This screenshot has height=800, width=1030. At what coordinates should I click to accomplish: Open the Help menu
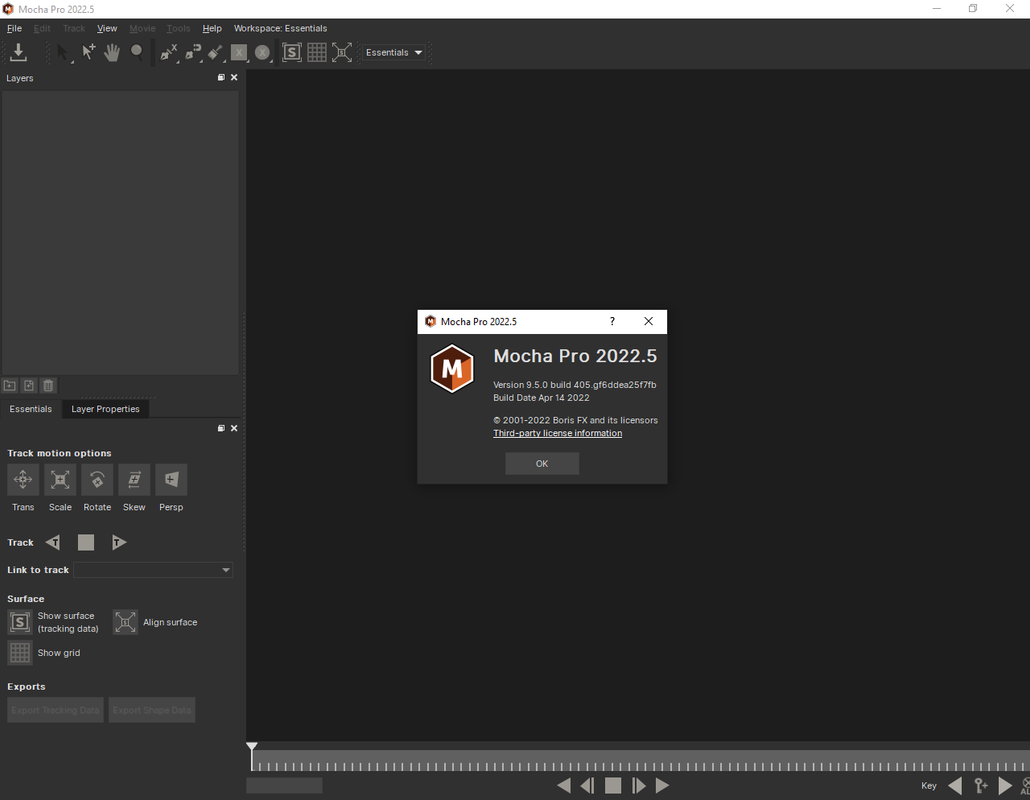tap(212, 28)
